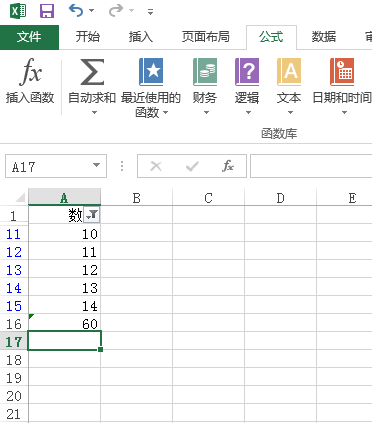The width and height of the screenshot is (372, 423).
Task: Open the 文件 tab
Action: (x=29, y=37)
